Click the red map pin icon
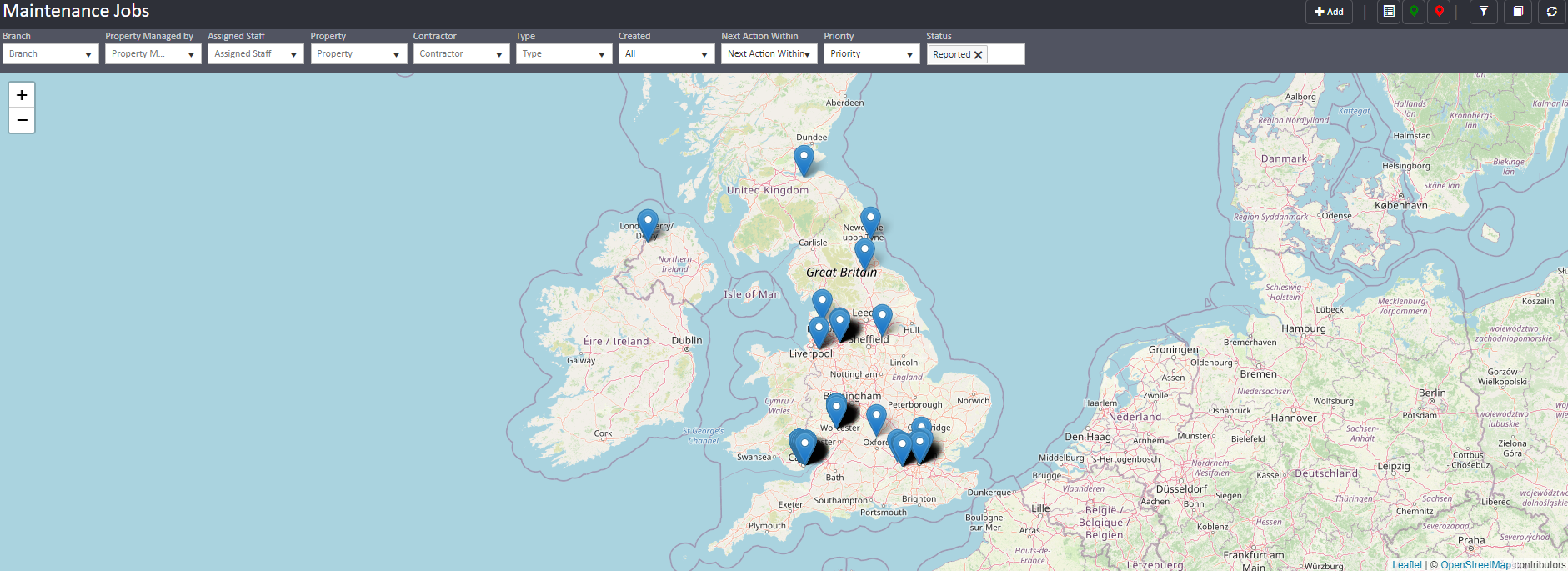 pyautogui.click(x=1439, y=12)
